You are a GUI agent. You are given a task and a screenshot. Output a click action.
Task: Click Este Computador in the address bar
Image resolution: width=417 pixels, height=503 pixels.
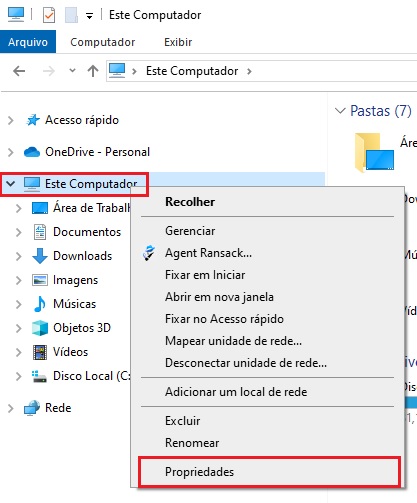pos(192,71)
